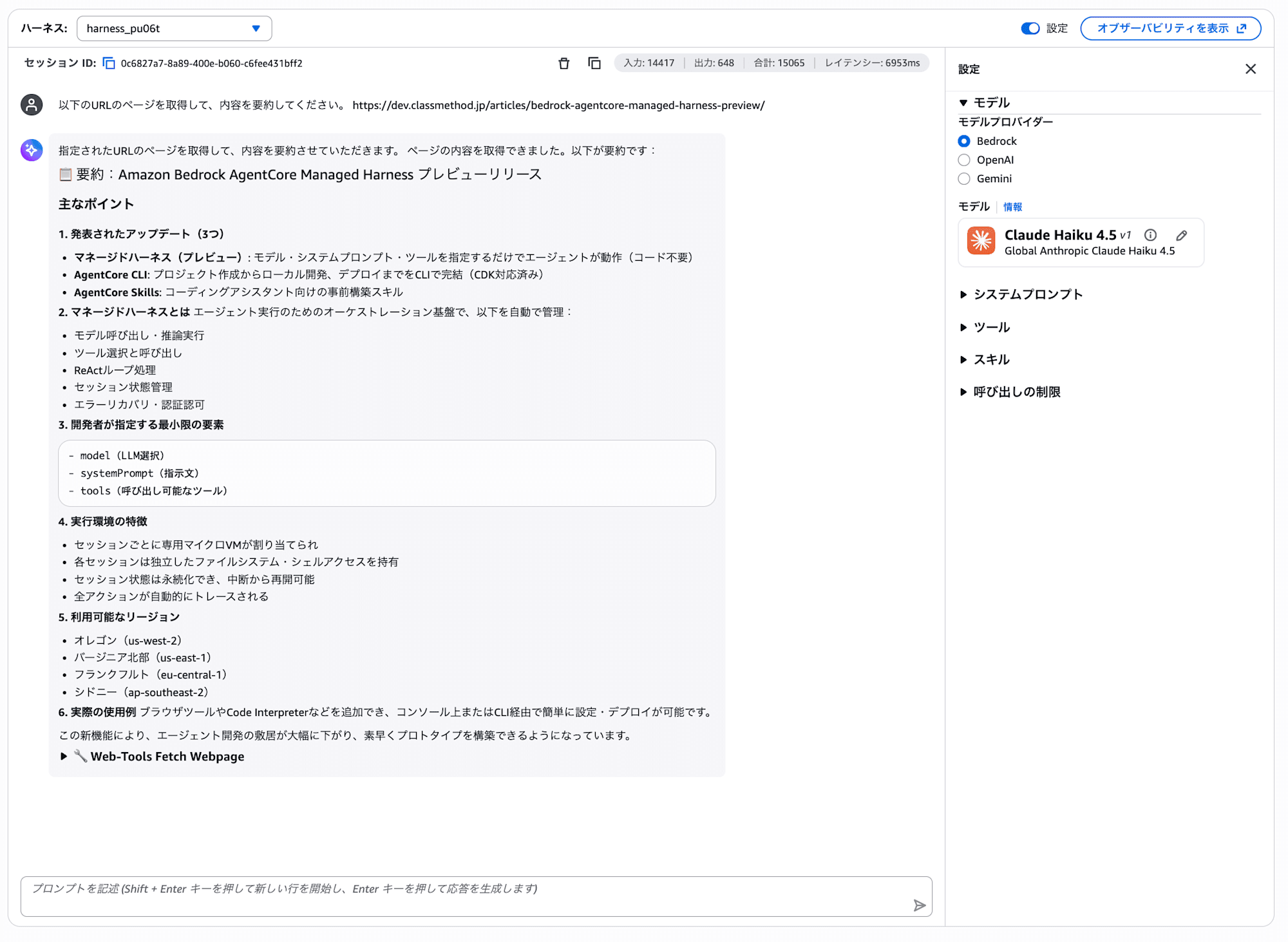The image size is (1288, 942).
Task: Click the バージニア北部（us-east-1）region
Action: click(143, 657)
